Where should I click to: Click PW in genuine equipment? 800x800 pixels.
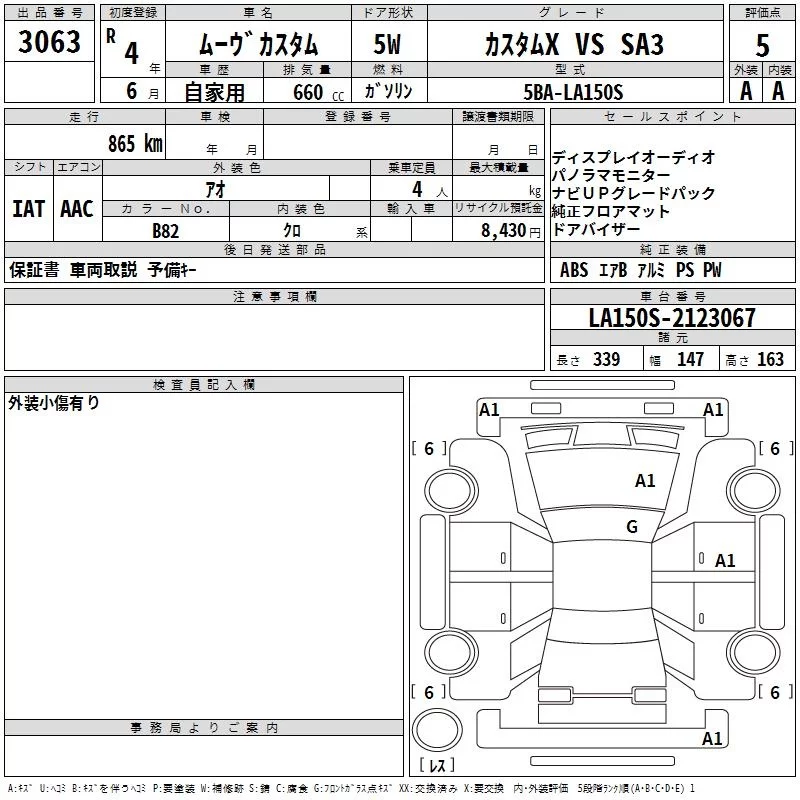pos(712,270)
